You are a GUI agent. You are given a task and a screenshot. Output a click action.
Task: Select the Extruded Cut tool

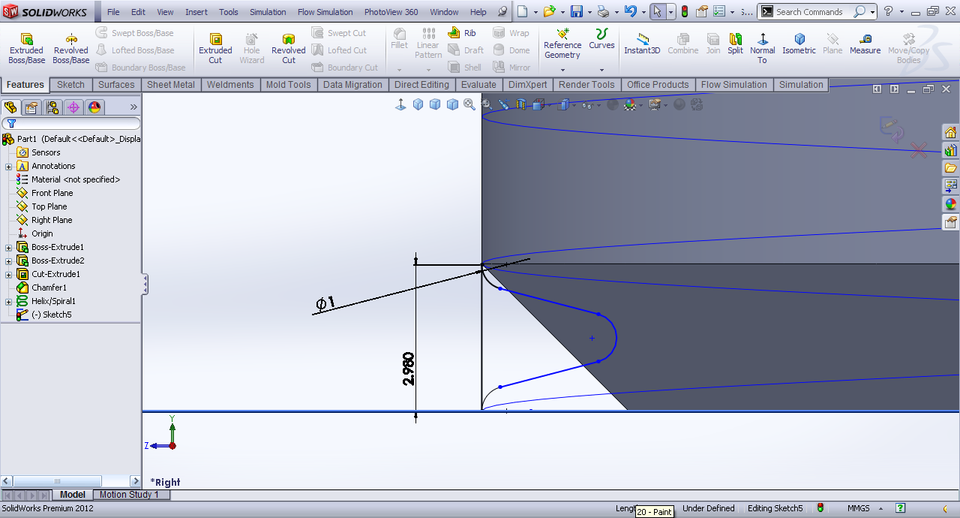(x=215, y=48)
